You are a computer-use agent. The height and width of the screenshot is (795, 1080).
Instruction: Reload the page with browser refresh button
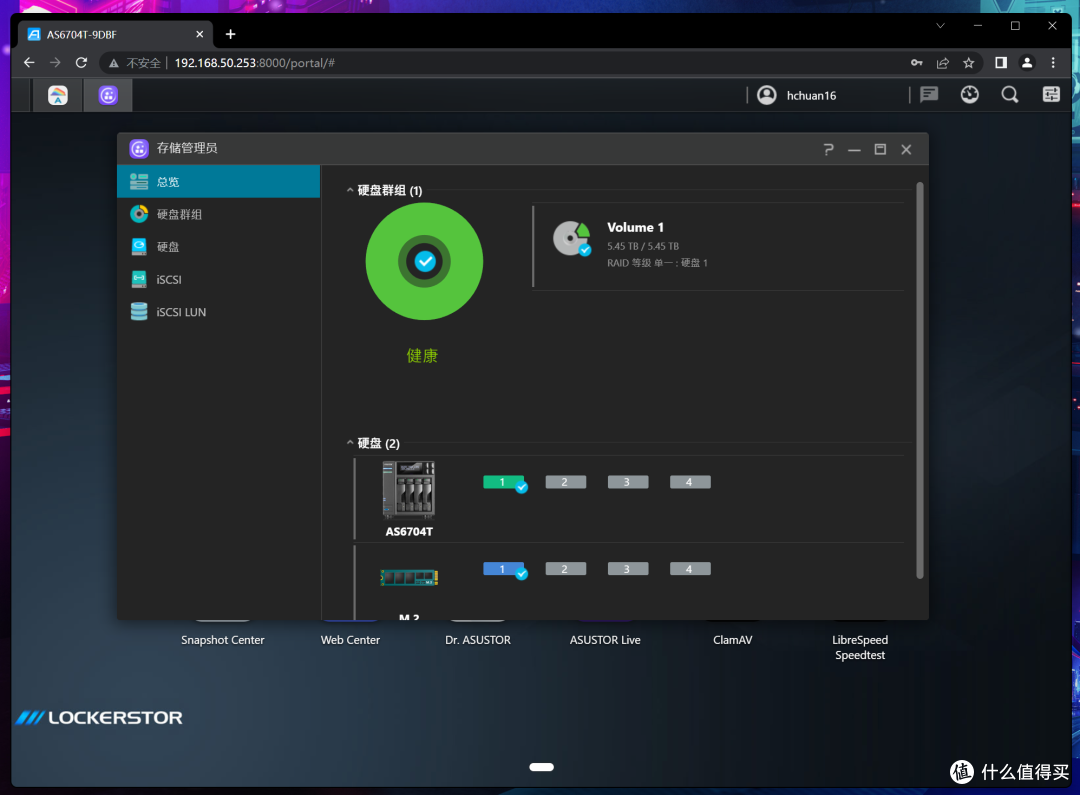pos(81,63)
